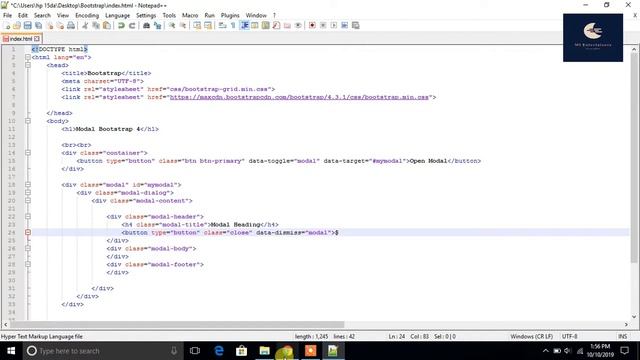Click the Close All toolbar icon

click(x=60, y=25)
